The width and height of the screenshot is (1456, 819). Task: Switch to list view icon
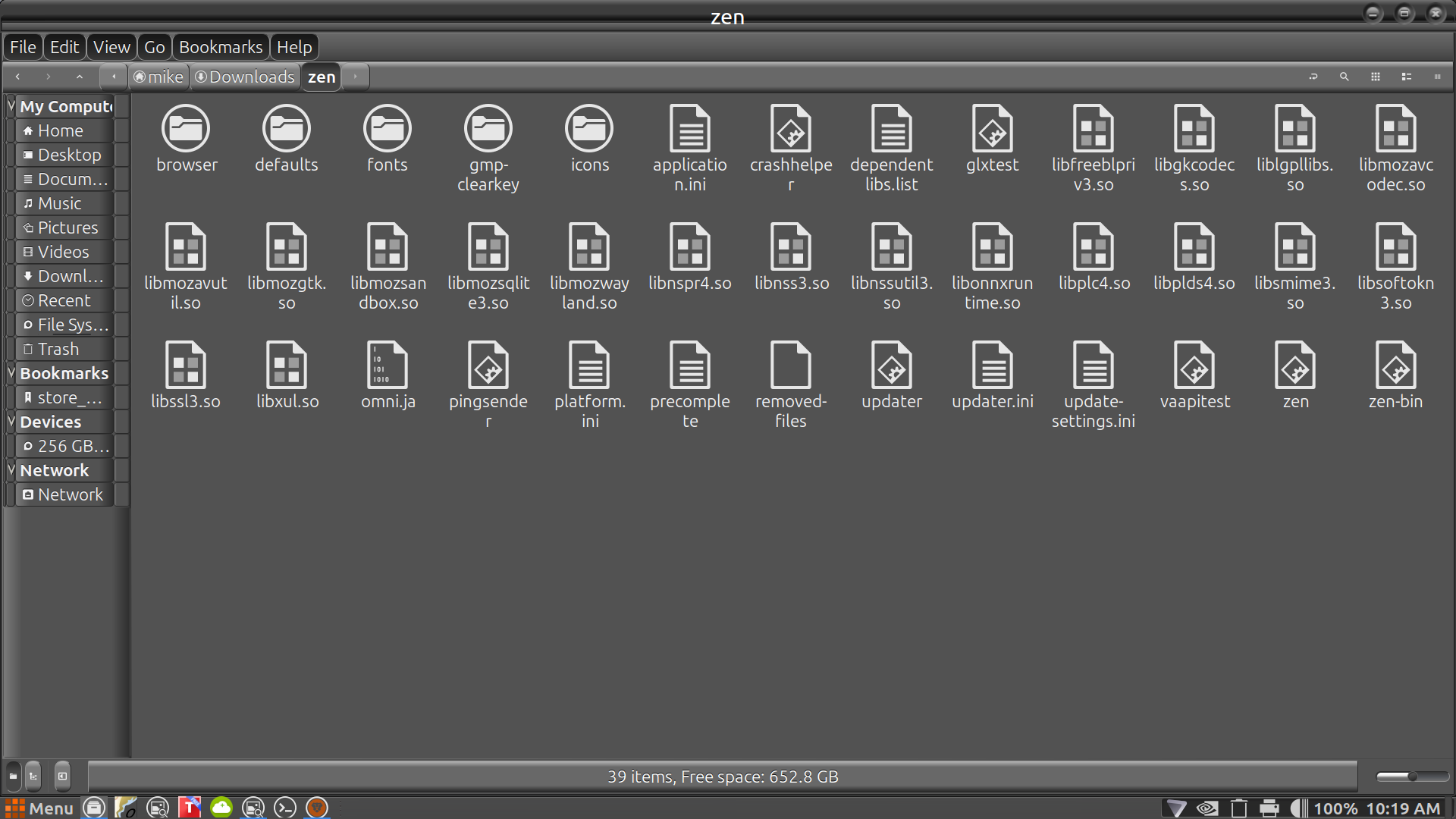pos(1406,77)
